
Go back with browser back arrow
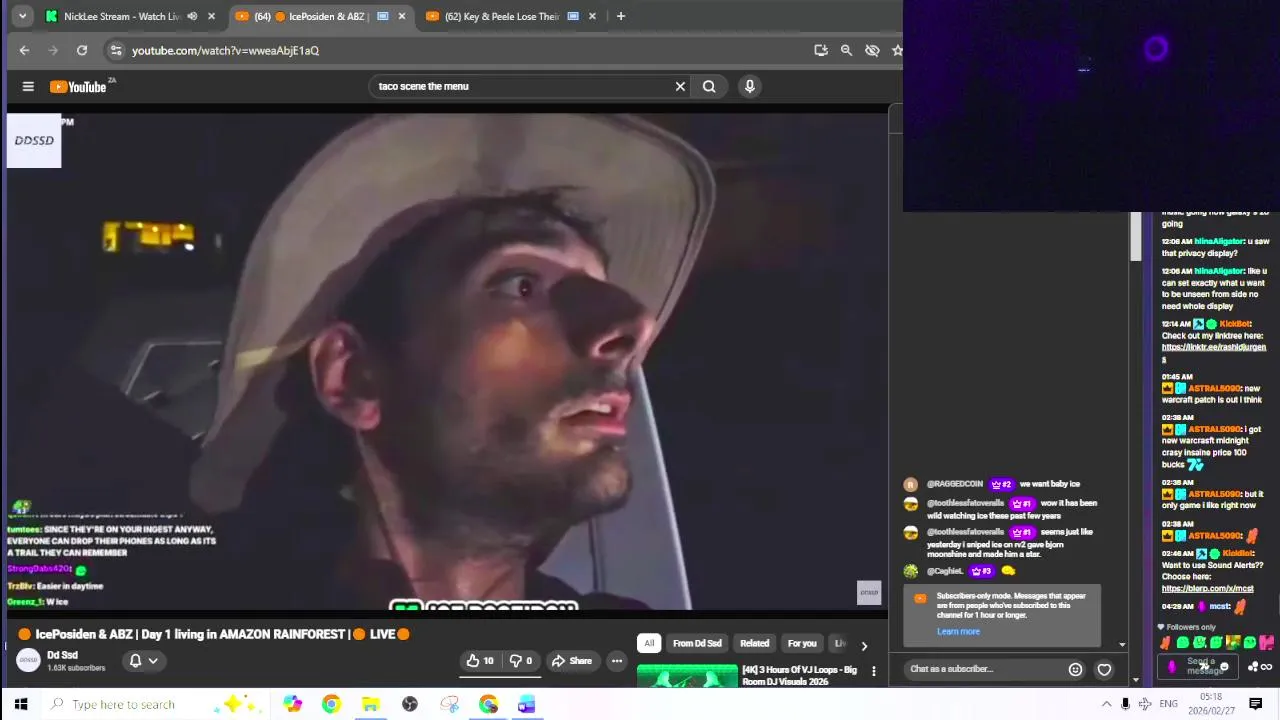click(24, 50)
